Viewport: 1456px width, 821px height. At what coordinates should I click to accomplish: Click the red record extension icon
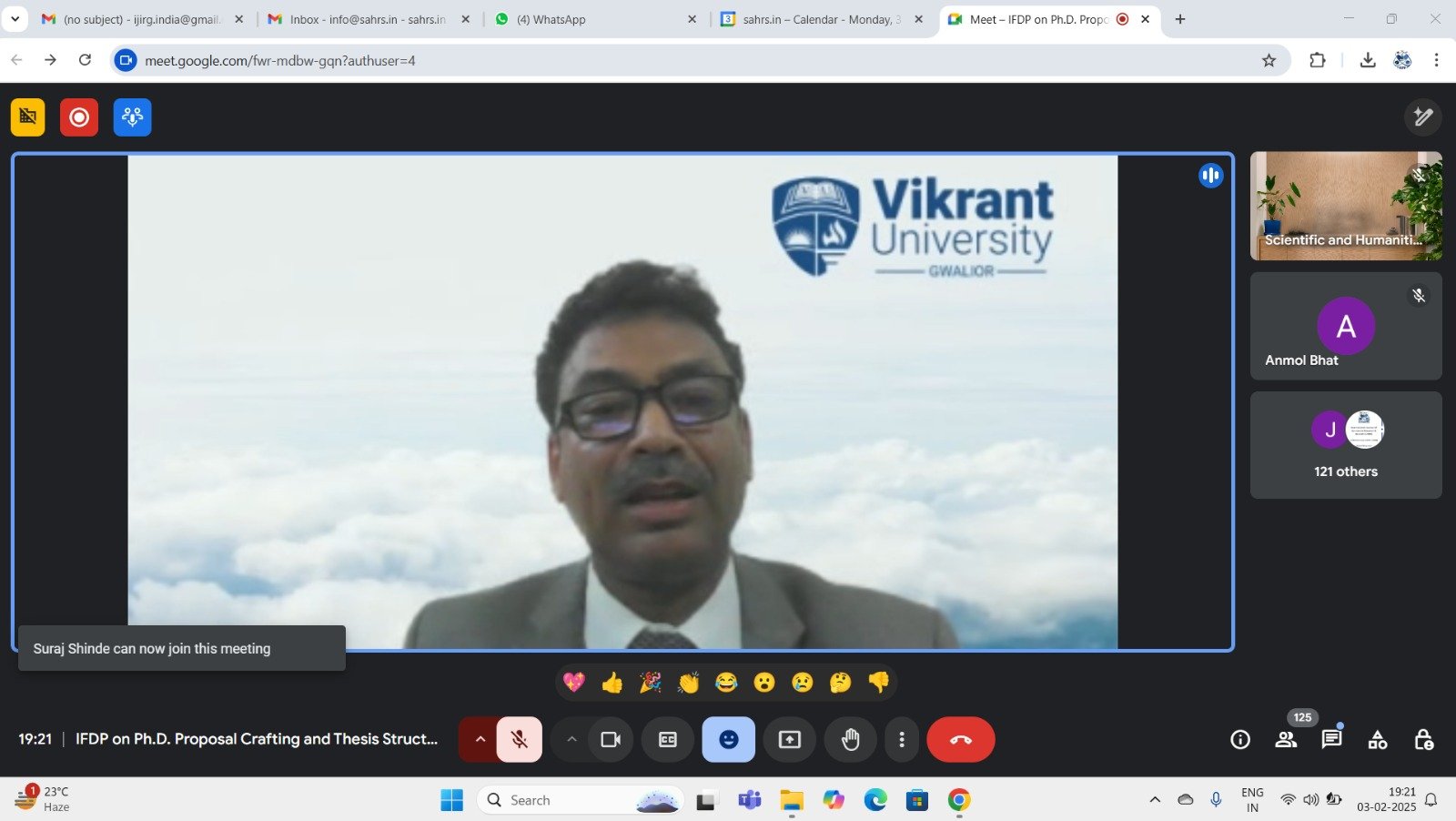click(x=79, y=117)
